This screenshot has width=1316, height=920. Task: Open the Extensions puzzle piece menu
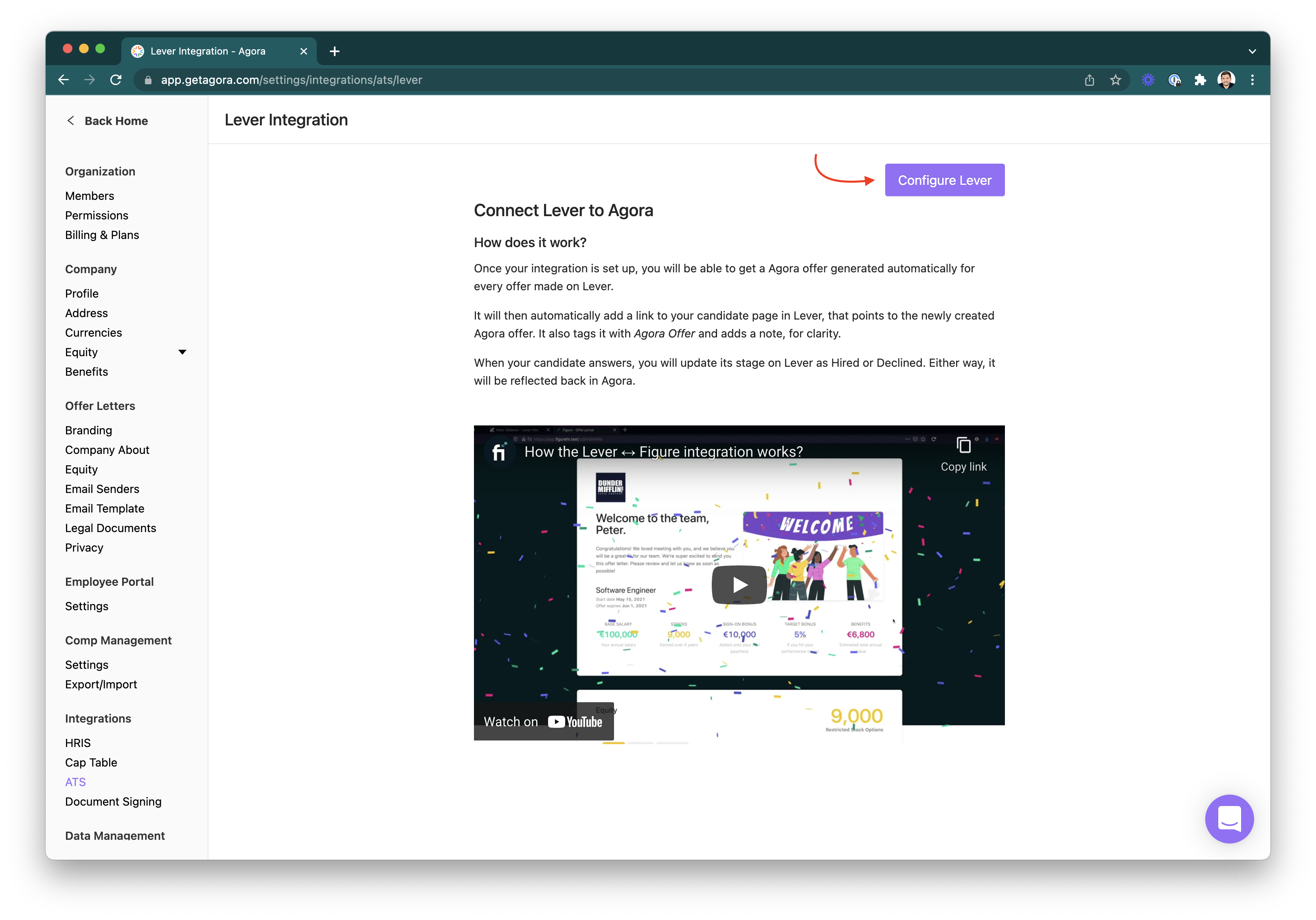point(1200,80)
